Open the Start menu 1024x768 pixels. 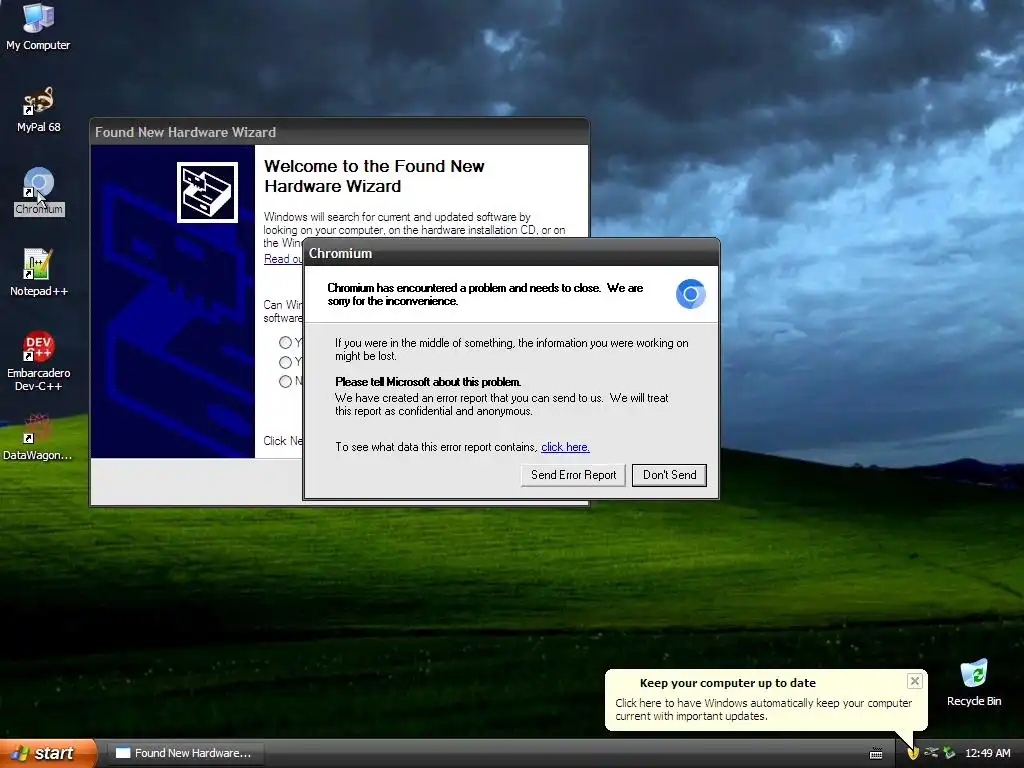click(x=48, y=753)
